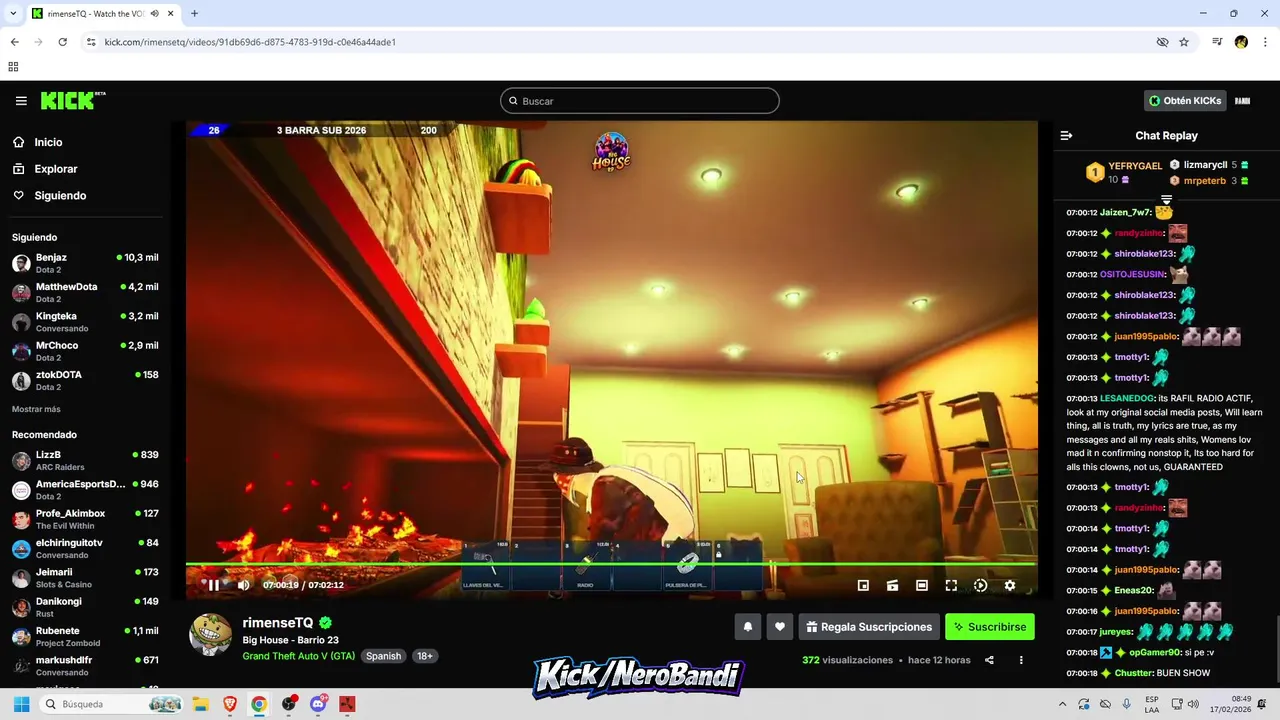
Task: Open the three-dot video options menu
Action: click(1021, 660)
